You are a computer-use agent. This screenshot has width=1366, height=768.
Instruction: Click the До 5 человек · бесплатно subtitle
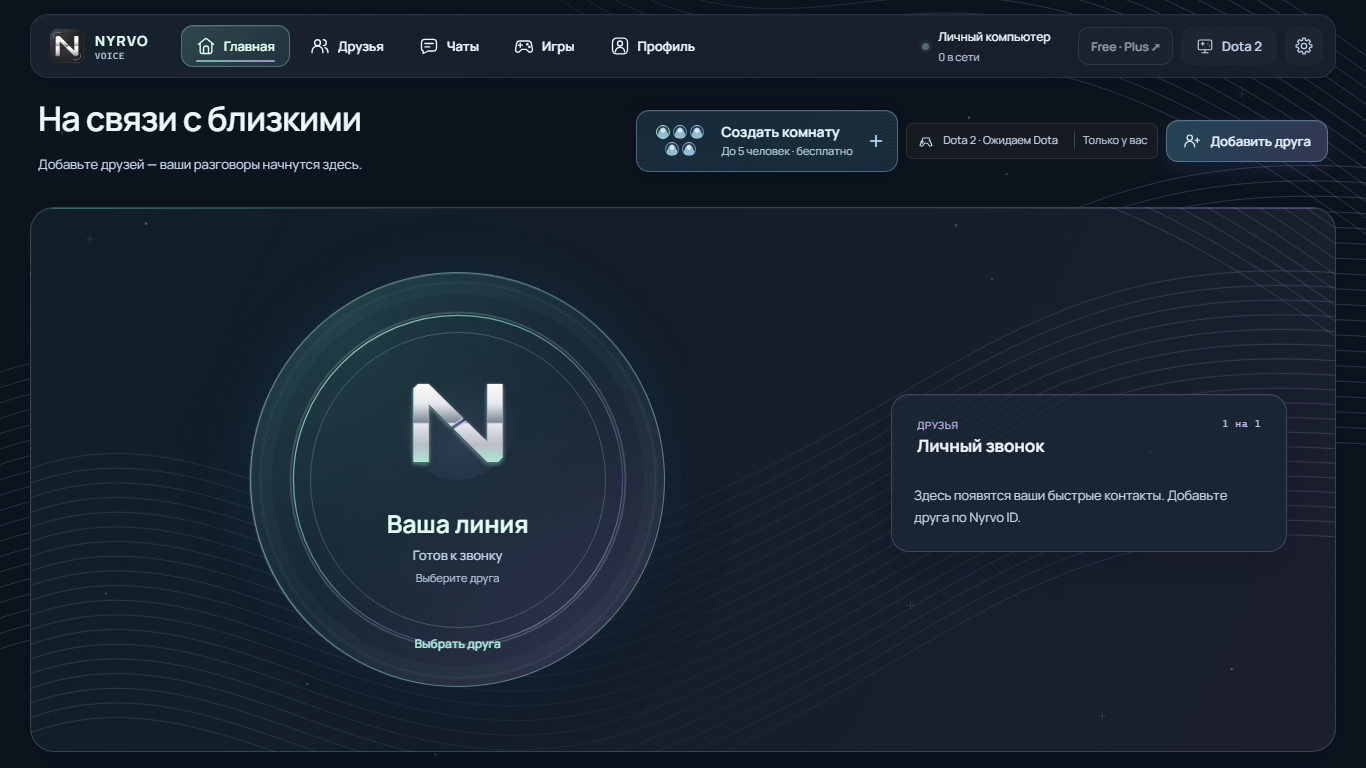(x=787, y=152)
